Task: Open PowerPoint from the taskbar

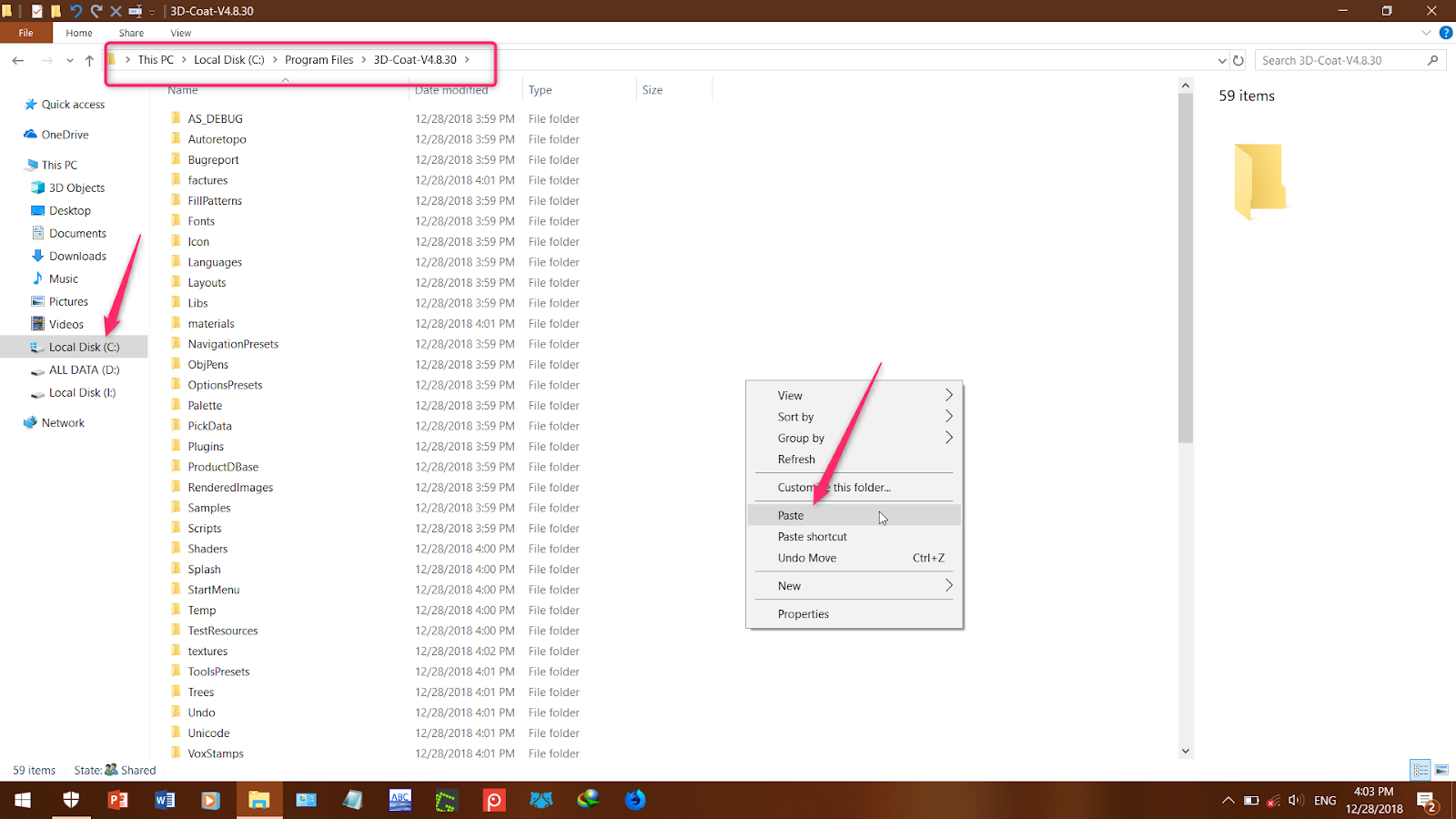Action: tap(117, 800)
